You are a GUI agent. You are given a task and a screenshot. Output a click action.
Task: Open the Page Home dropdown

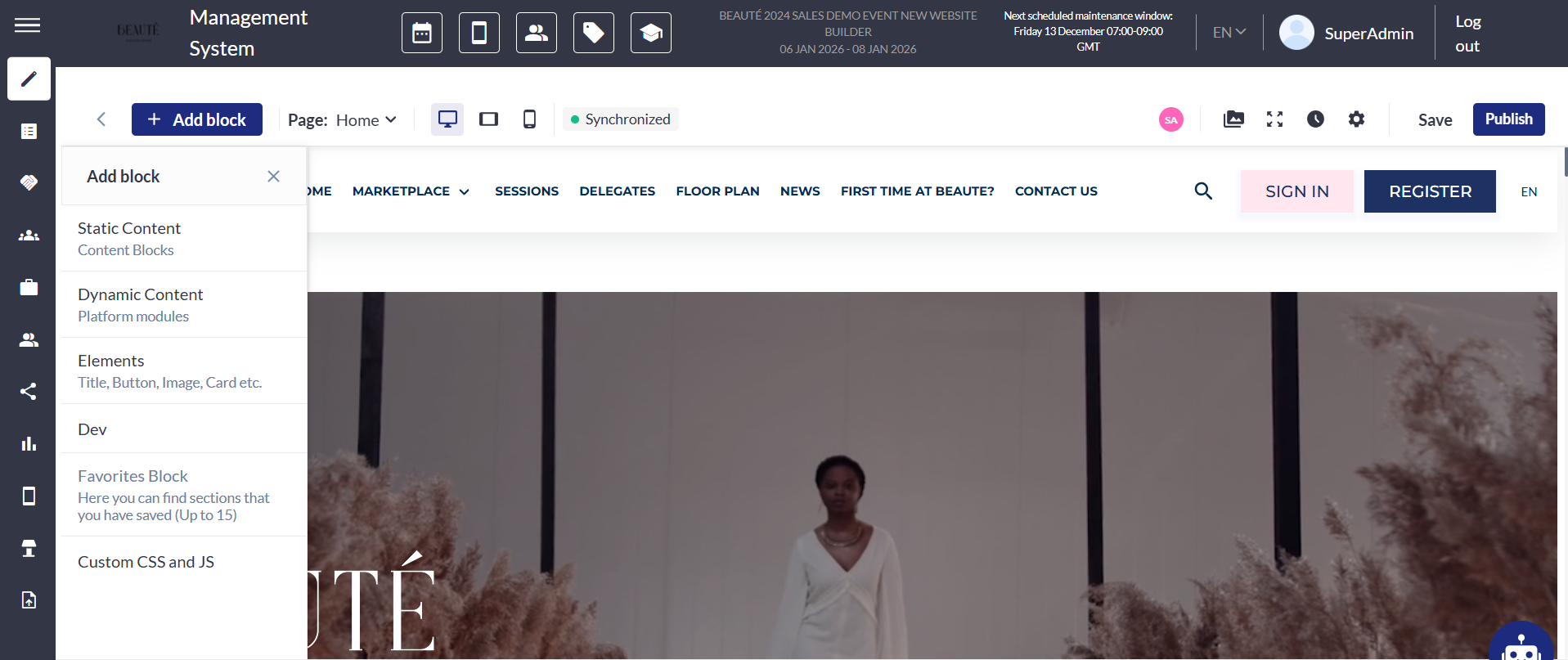click(x=366, y=120)
